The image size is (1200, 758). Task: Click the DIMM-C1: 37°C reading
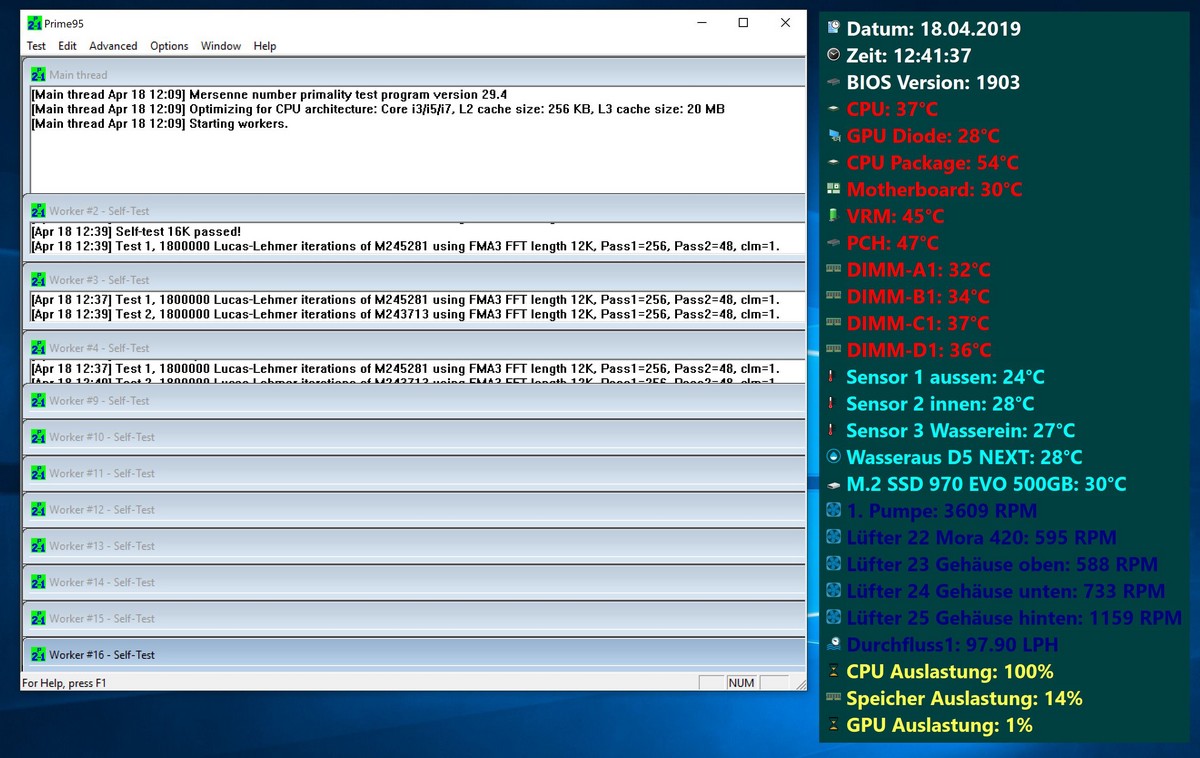click(918, 323)
